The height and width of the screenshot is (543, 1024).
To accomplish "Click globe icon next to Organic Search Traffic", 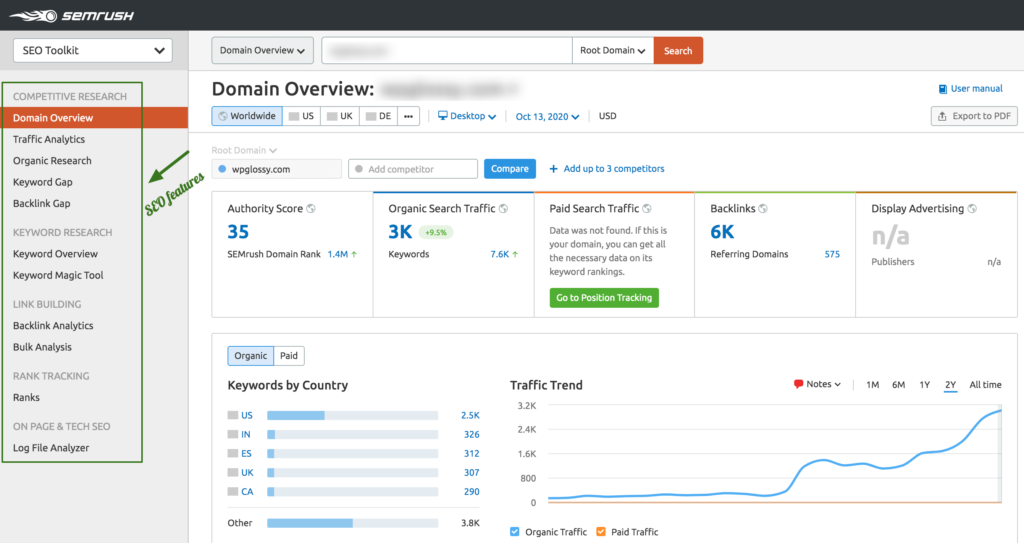I will [x=504, y=208].
